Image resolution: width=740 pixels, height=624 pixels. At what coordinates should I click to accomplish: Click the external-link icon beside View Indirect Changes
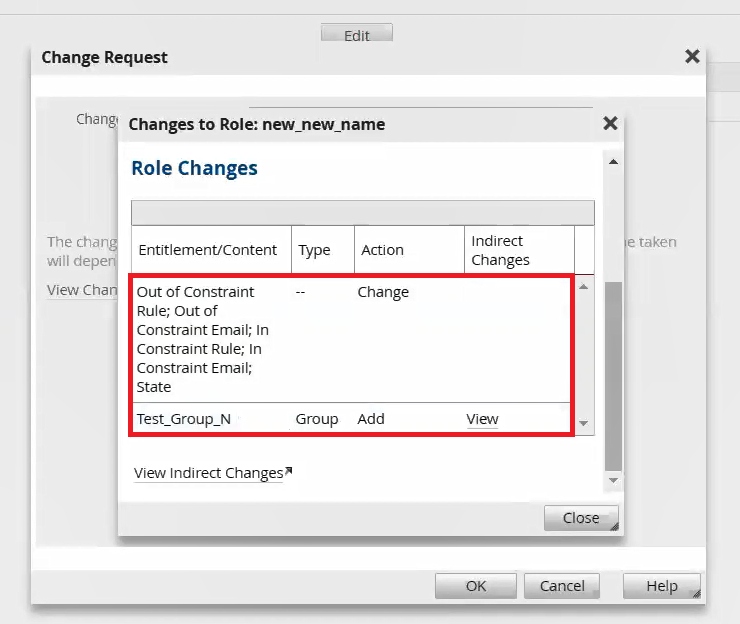(289, 471)
